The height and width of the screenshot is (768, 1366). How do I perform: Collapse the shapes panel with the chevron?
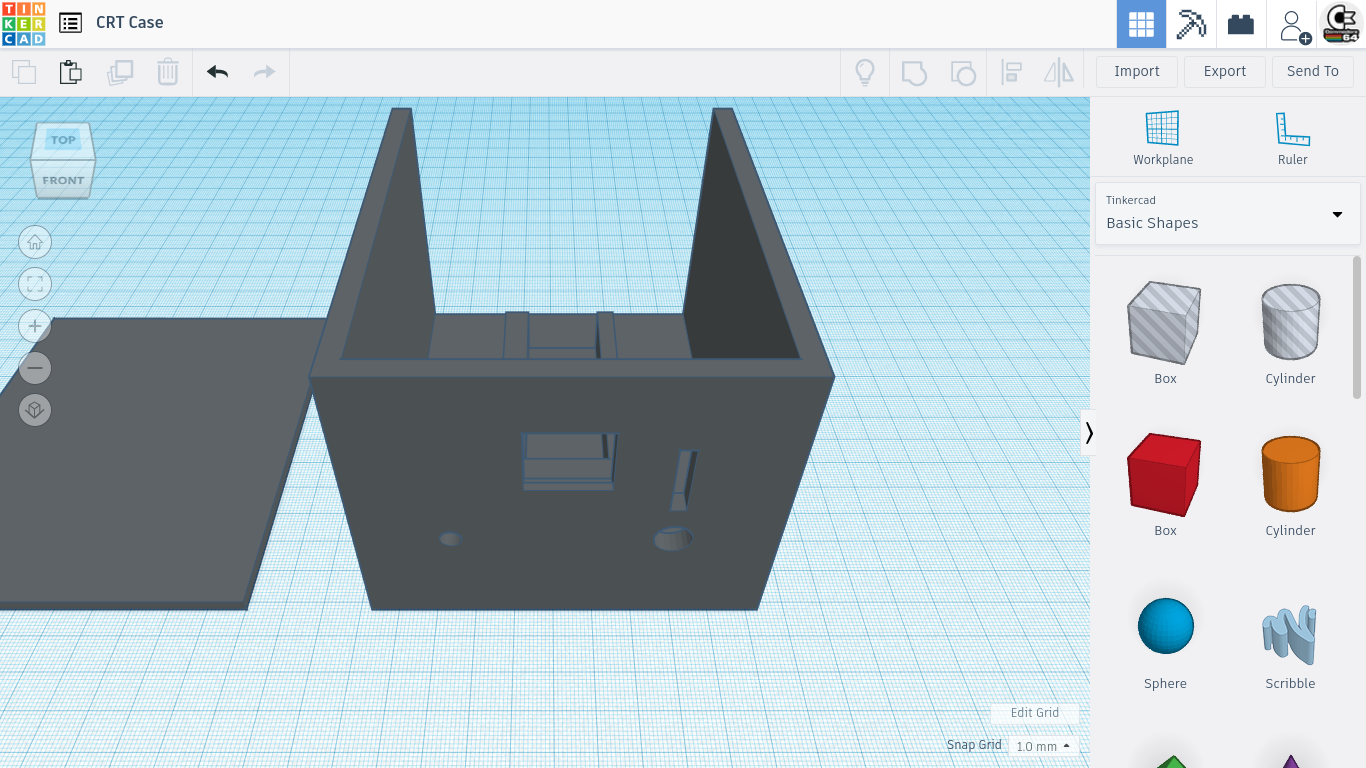1089,432
